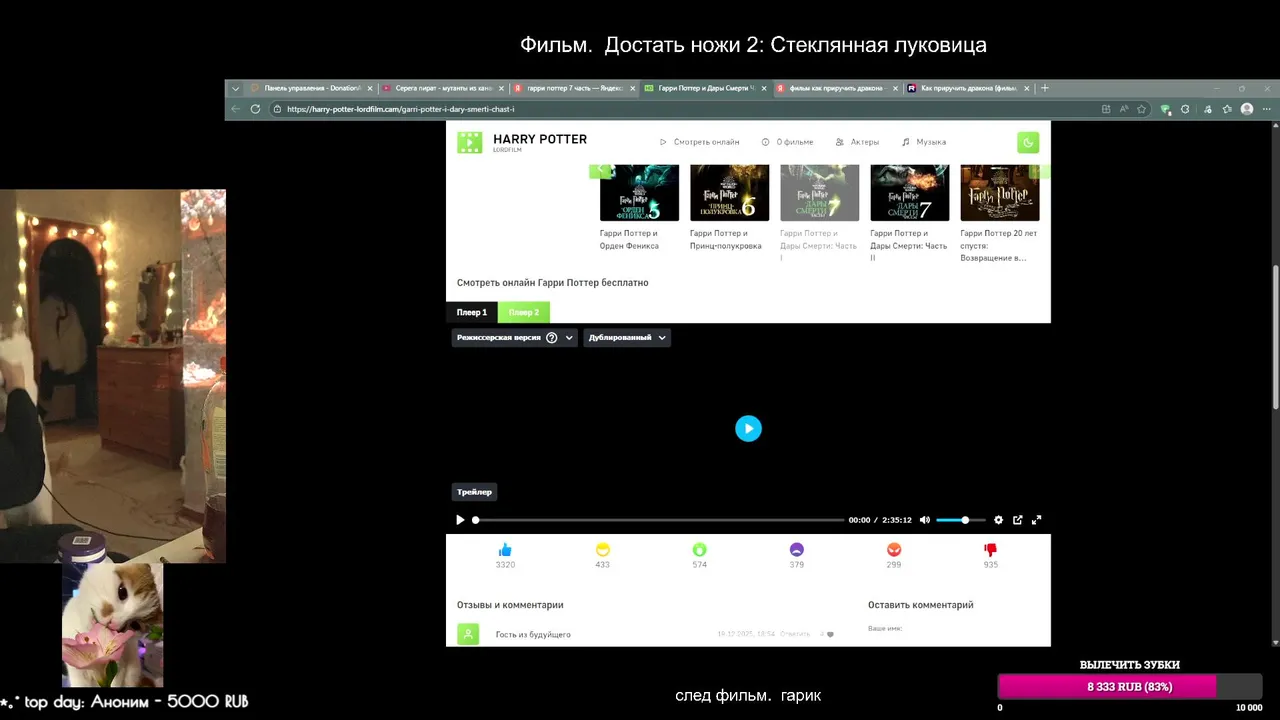Click the Оставить комментарий heading
Viewport: 1280px width, 720px height.
(x=920, y=605)
